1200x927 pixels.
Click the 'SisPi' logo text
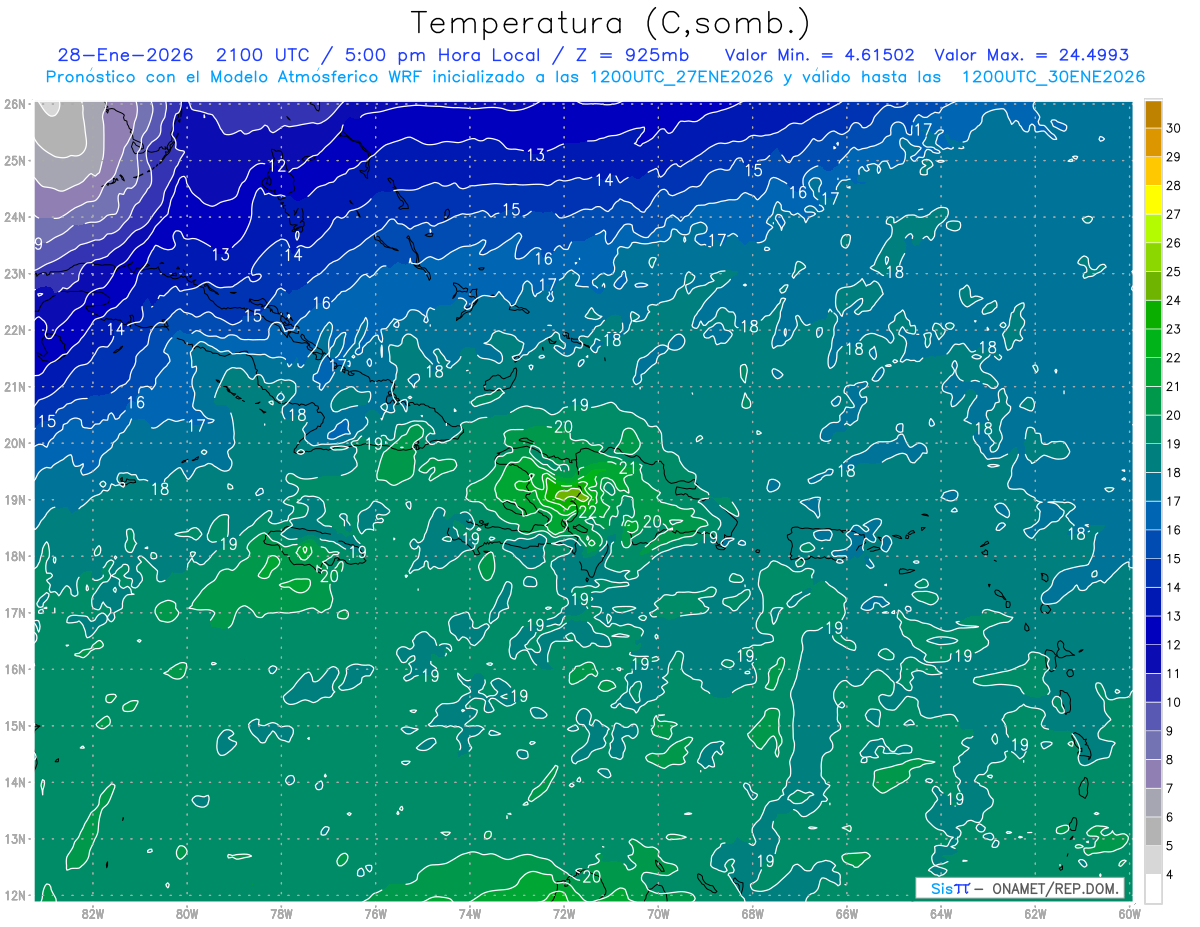[949, 888]
